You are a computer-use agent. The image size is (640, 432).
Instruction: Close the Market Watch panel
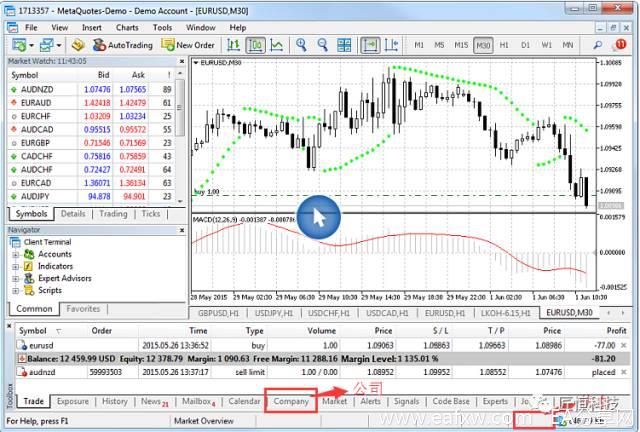coord(182,61)
